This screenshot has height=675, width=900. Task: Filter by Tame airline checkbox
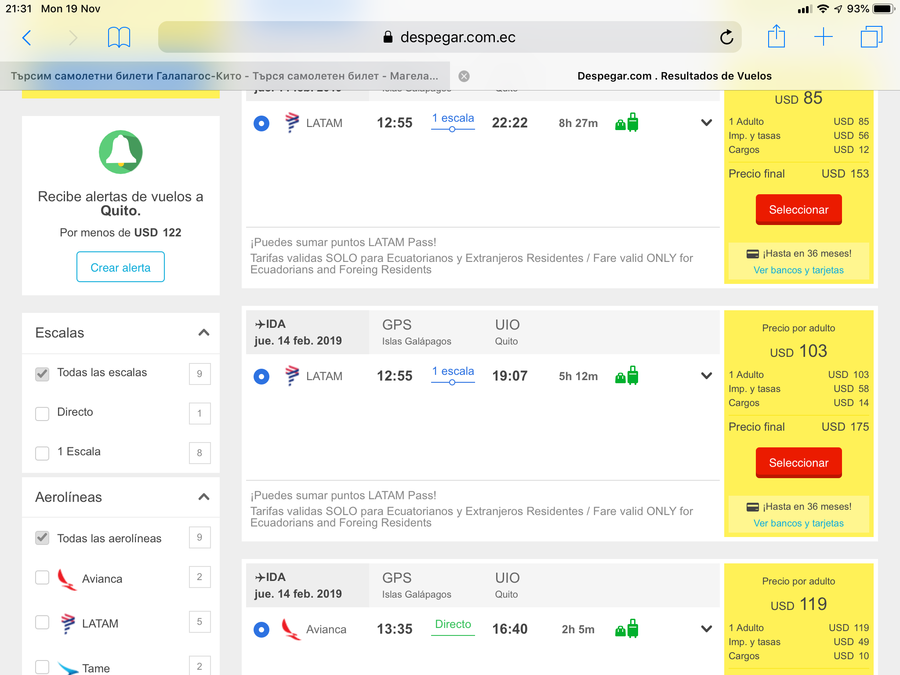tap(42, 666)
